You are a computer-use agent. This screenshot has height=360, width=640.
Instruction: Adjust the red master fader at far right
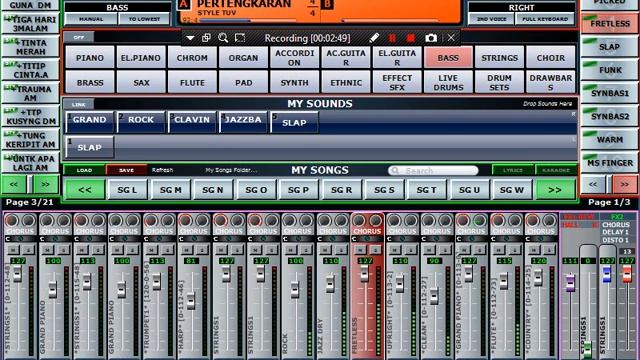tap(627, 273)
